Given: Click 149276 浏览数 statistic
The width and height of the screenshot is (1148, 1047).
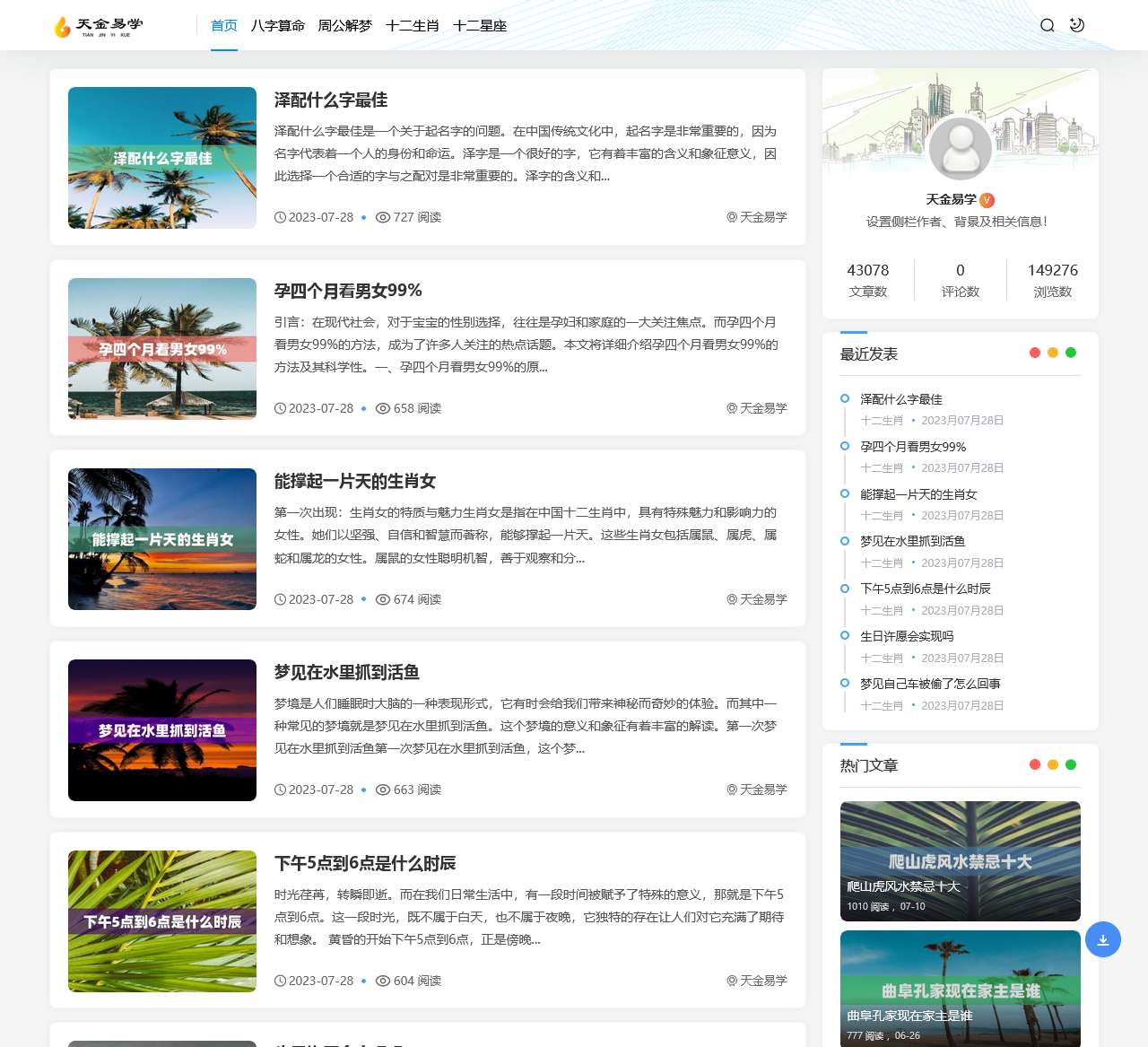Looking at the screenshot, I should tap(1053, 280).
